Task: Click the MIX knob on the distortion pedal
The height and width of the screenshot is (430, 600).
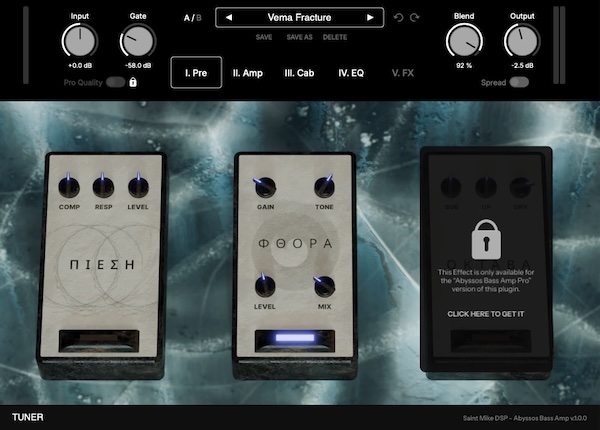Action: click(x=324, y=287)
